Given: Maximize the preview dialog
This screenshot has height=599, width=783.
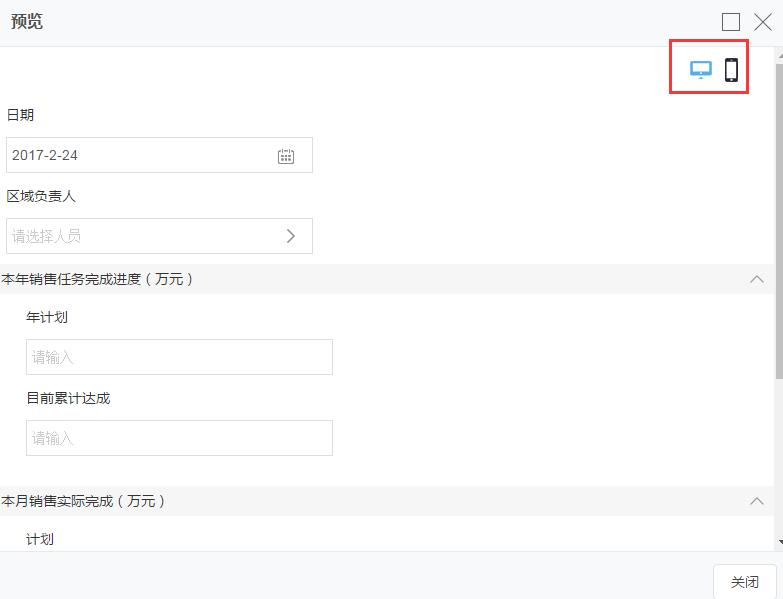Looking at the screenshot, I should pyautogui.click(x=731, y=22).
